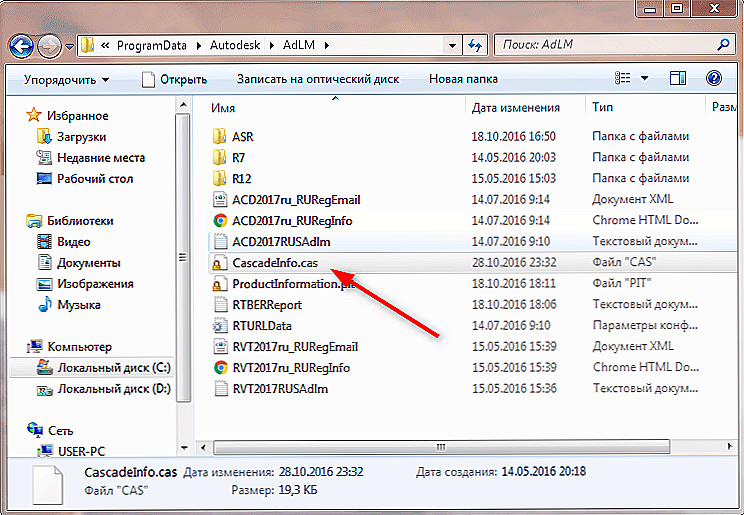The image size is (744, 515).
Task: Click the navigation pane scroll up arrow
Action: 183,104
